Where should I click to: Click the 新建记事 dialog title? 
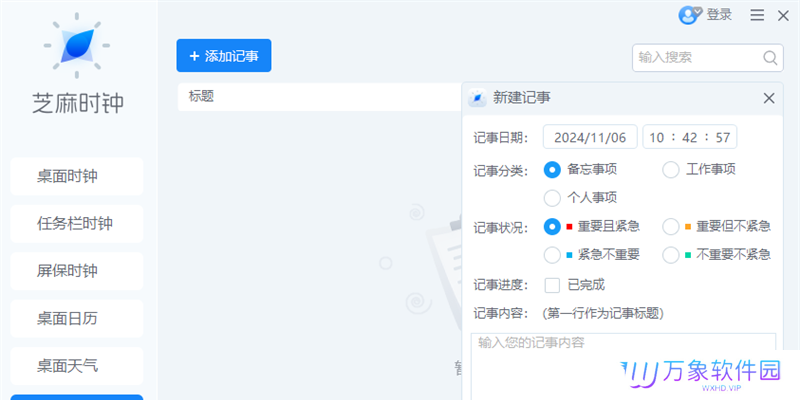coord(521,97)
